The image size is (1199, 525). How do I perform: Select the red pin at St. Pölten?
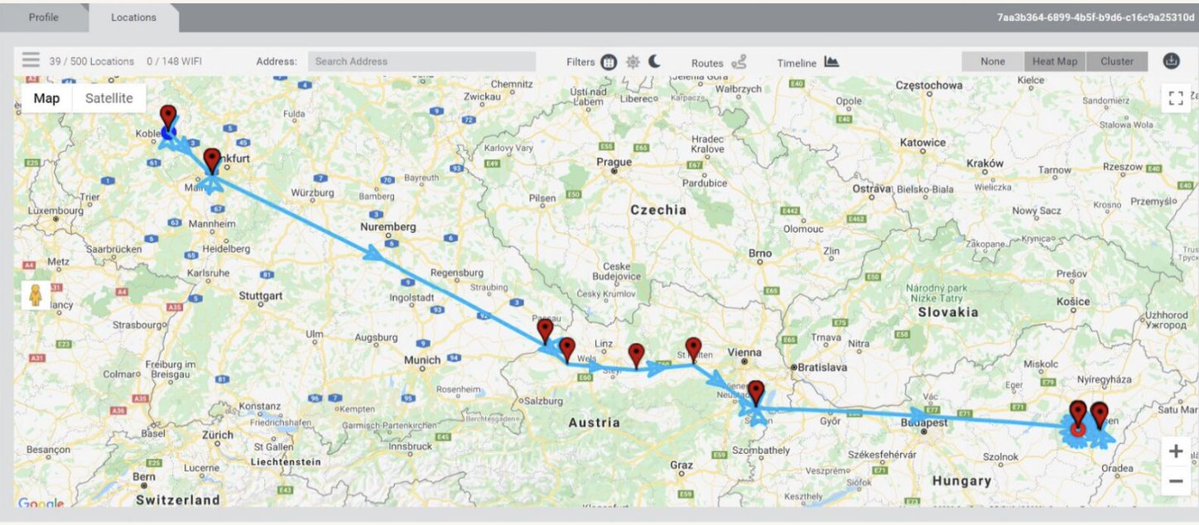pyautogui.click(x=693, y=350)
